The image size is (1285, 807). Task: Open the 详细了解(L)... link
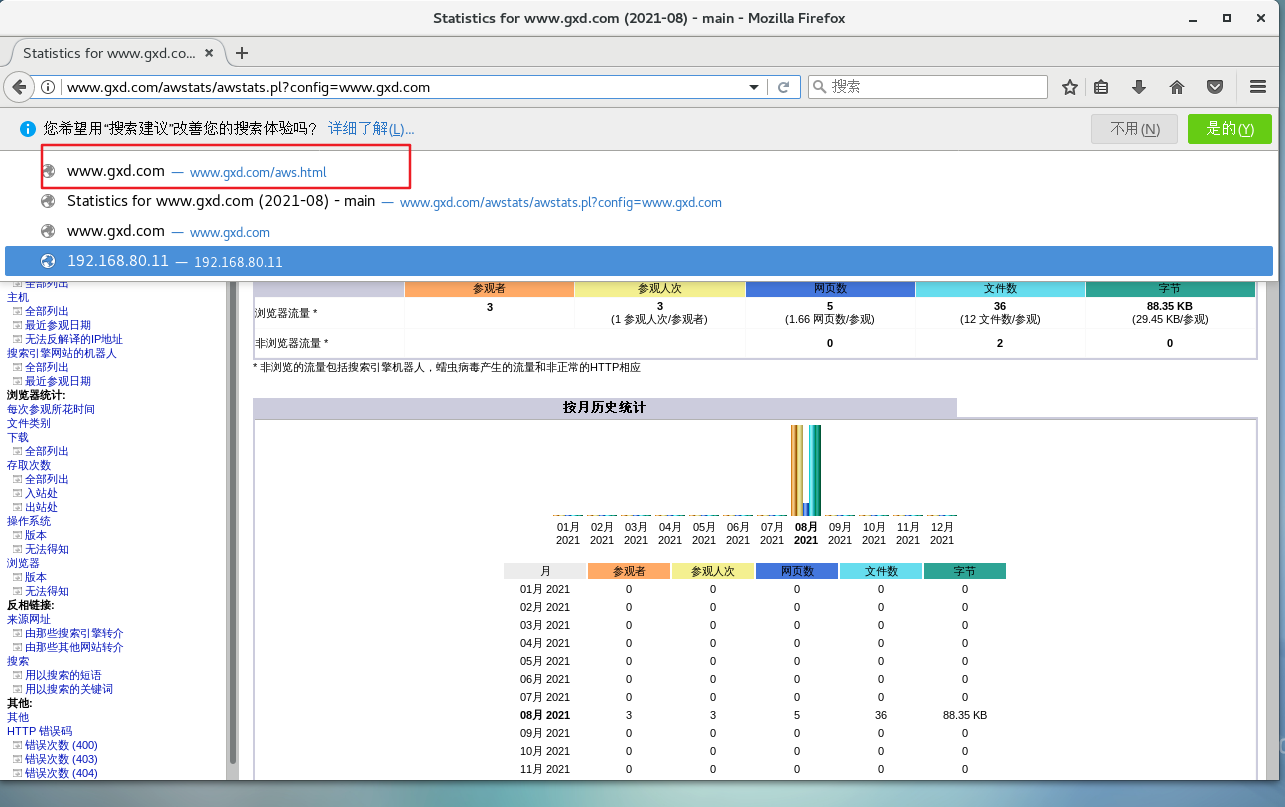pyautogui.click(x=371, y=129)
